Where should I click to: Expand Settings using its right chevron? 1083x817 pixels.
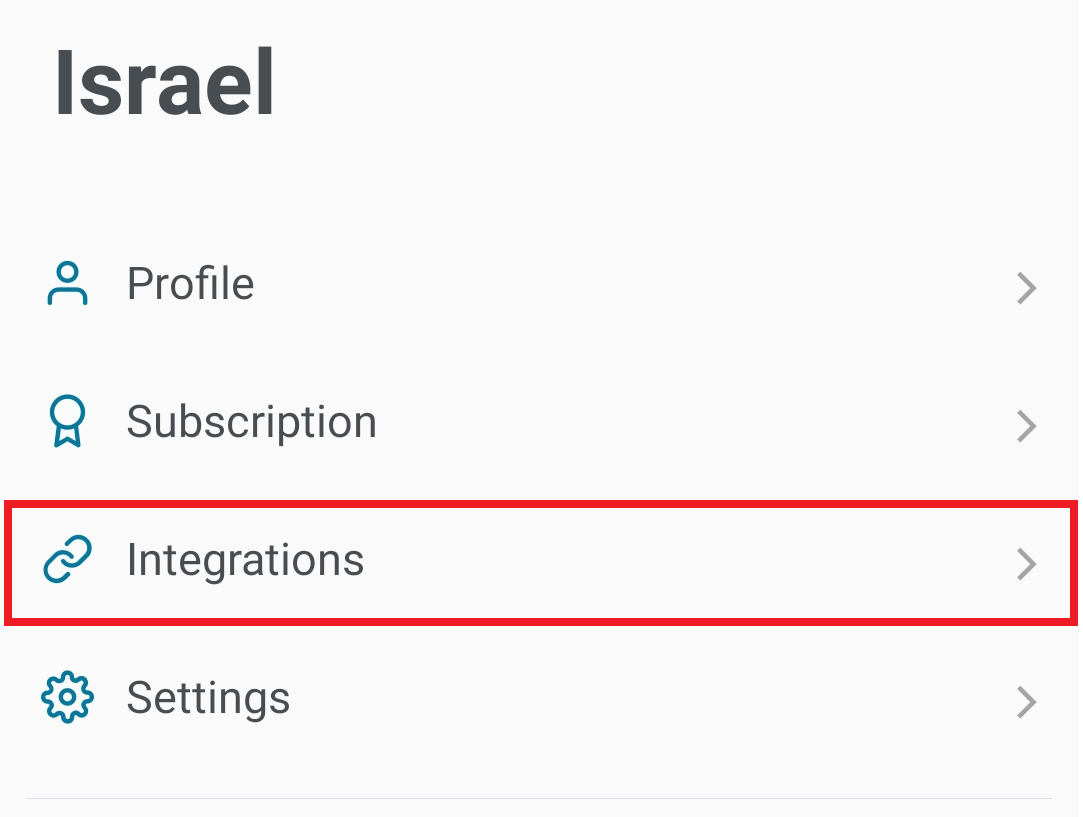coord(1026,702)
